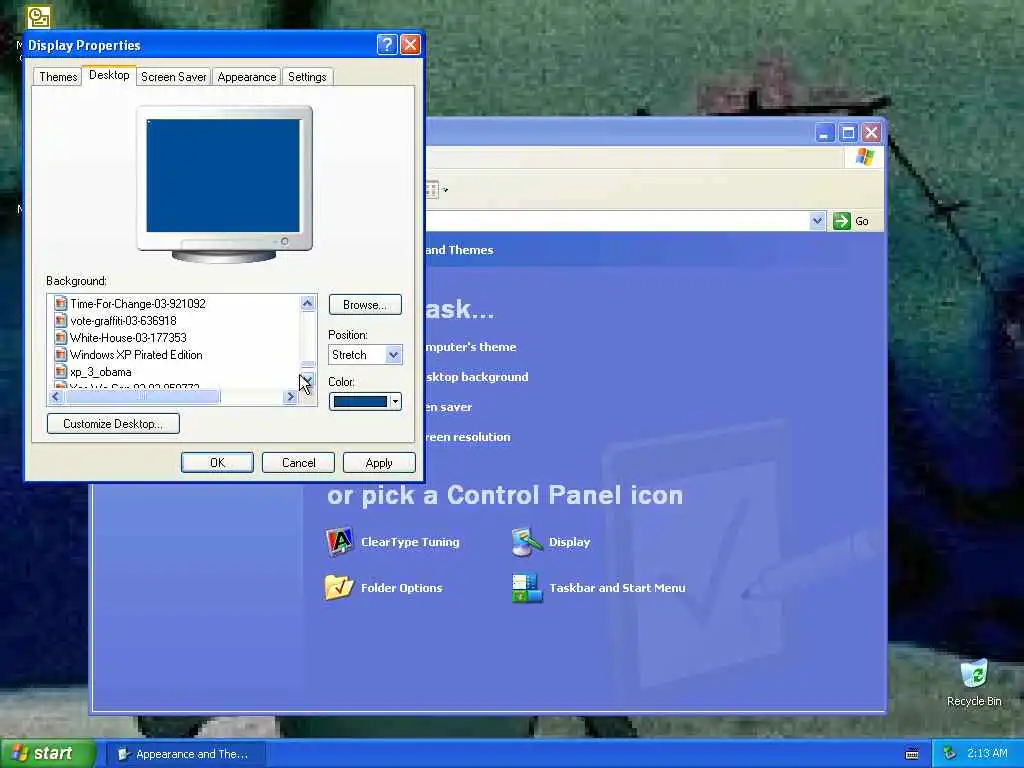Screen dimensions: 1024x768
Task: Open the views button dropdown arrow
Action: (445, 190)
